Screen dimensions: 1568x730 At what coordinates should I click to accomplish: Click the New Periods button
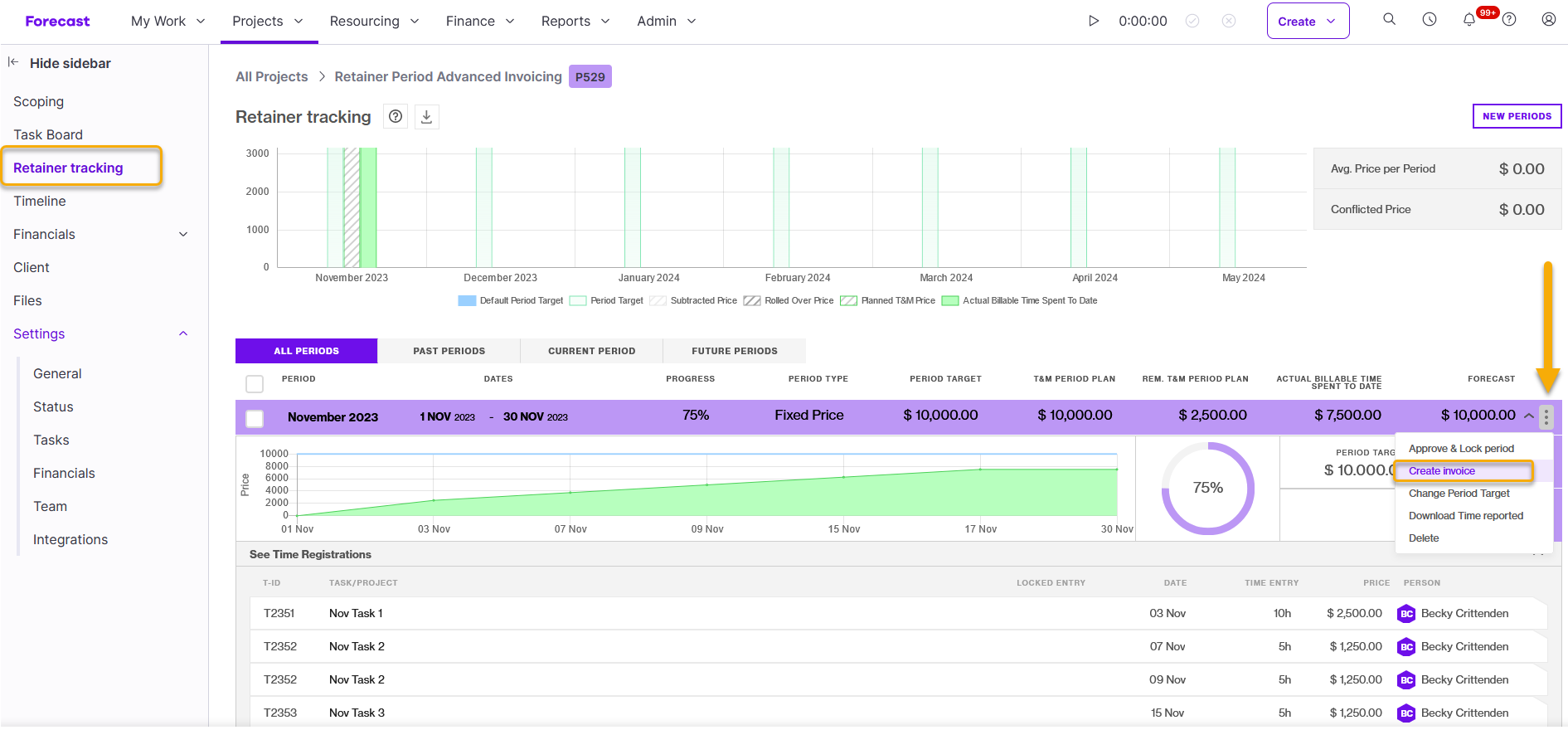[x=1517, y=116]
